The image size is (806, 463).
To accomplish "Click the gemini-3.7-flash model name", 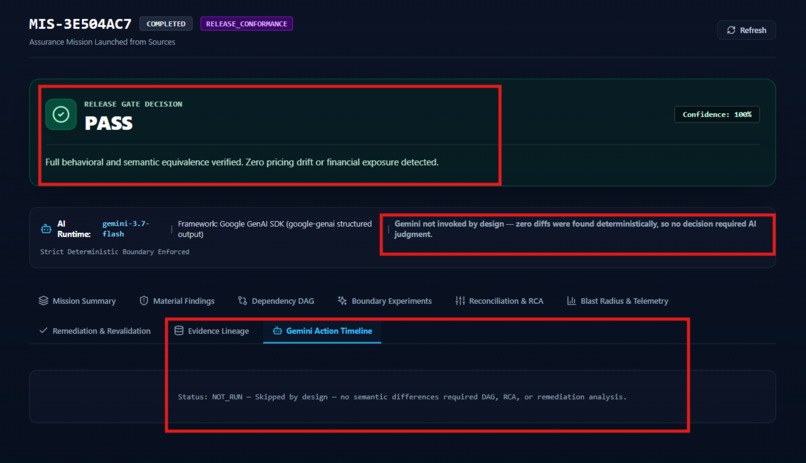I will (x=126, y=229).
